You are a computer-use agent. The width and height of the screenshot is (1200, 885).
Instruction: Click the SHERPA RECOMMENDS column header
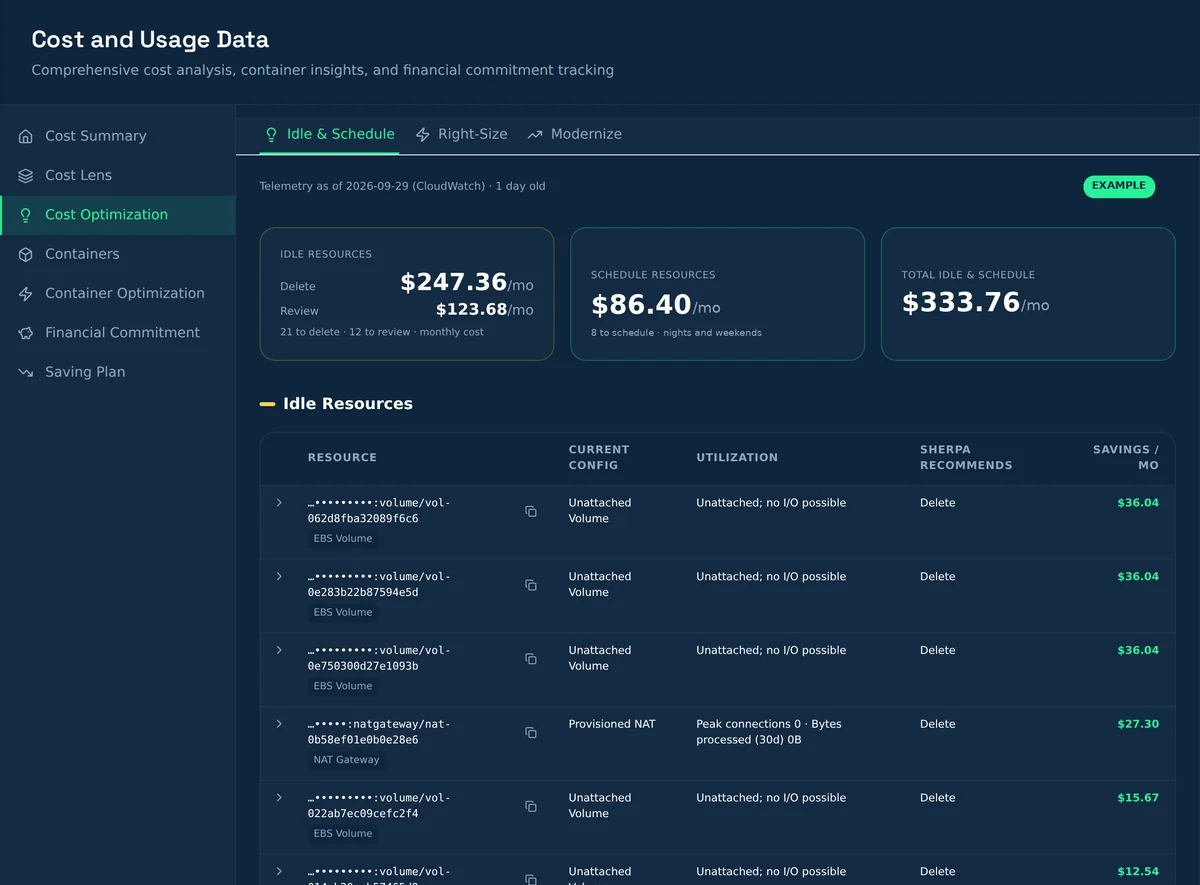coord(966,457)
